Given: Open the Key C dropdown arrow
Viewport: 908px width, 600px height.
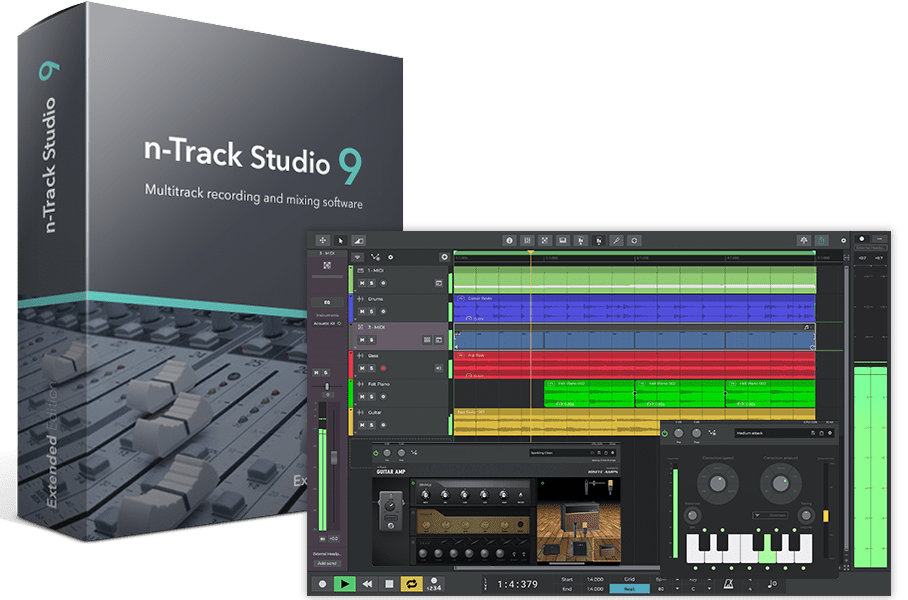Looking at the screenshot, I should 709,589.
